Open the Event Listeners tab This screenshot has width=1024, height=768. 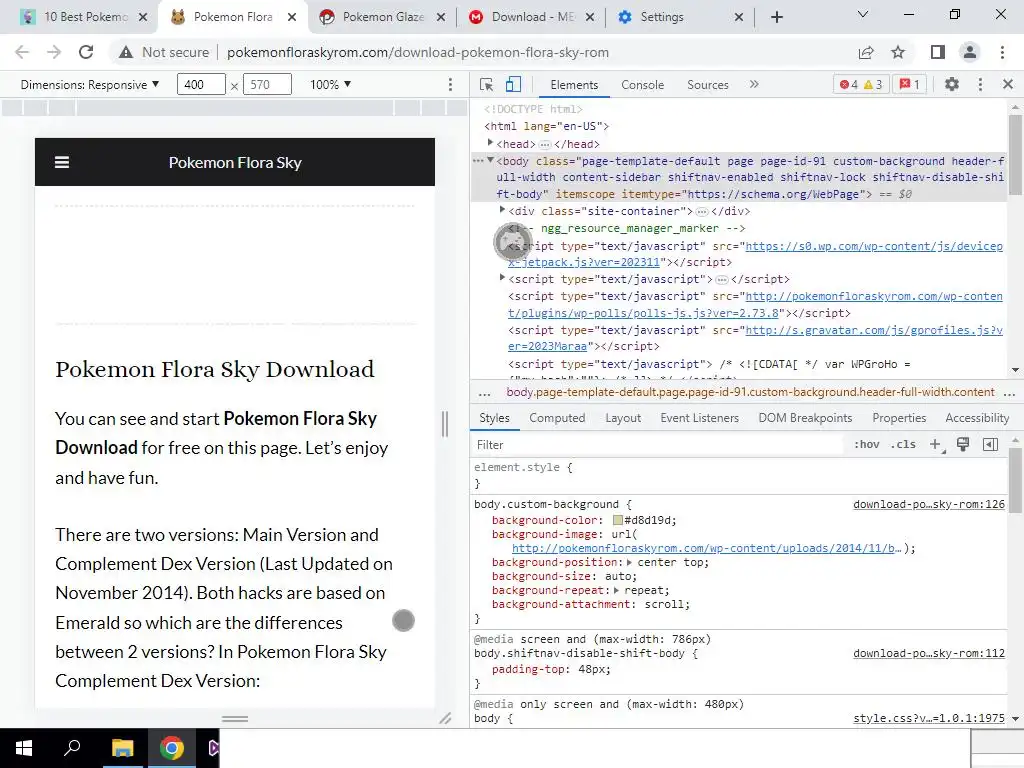pyautogui.click(x=699, y=418)
